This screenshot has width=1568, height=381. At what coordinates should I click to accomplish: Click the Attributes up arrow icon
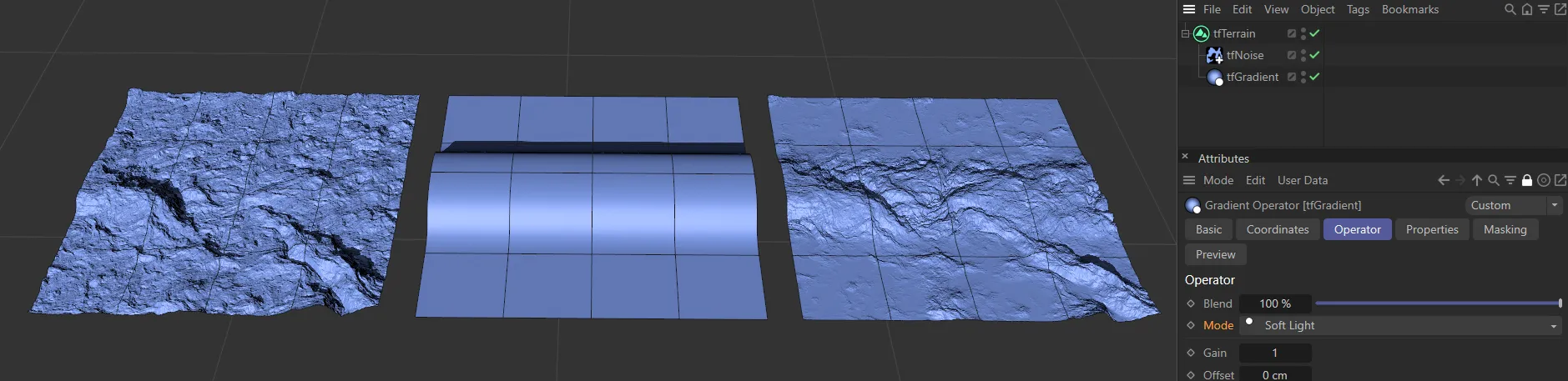coord(1477,180)
